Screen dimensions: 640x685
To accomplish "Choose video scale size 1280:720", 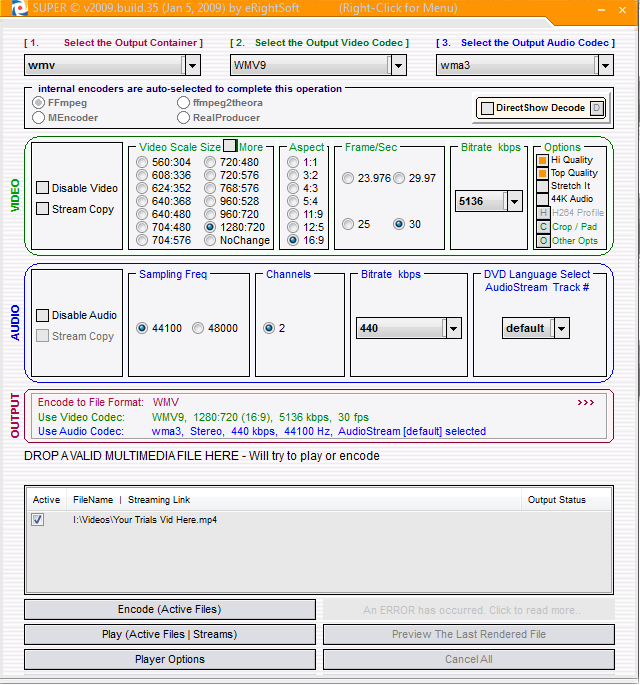I will (x=210, y=227).
